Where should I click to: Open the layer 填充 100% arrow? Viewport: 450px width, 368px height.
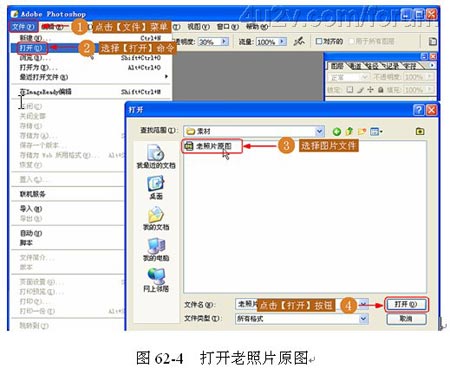430,90
